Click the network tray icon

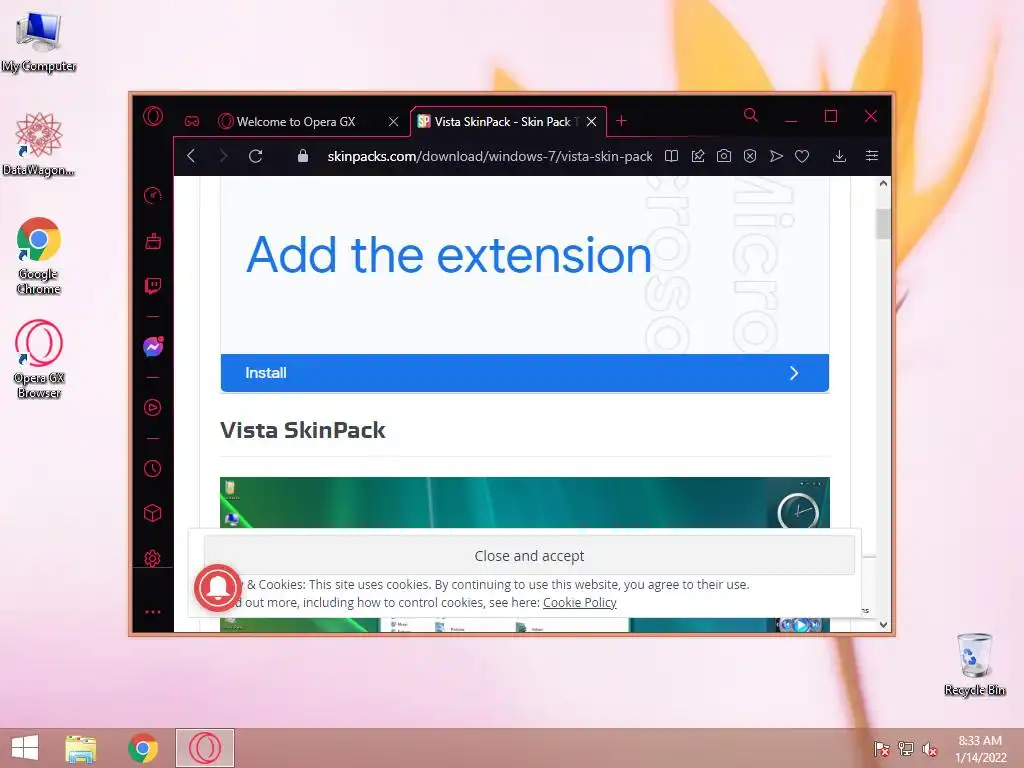906,749
